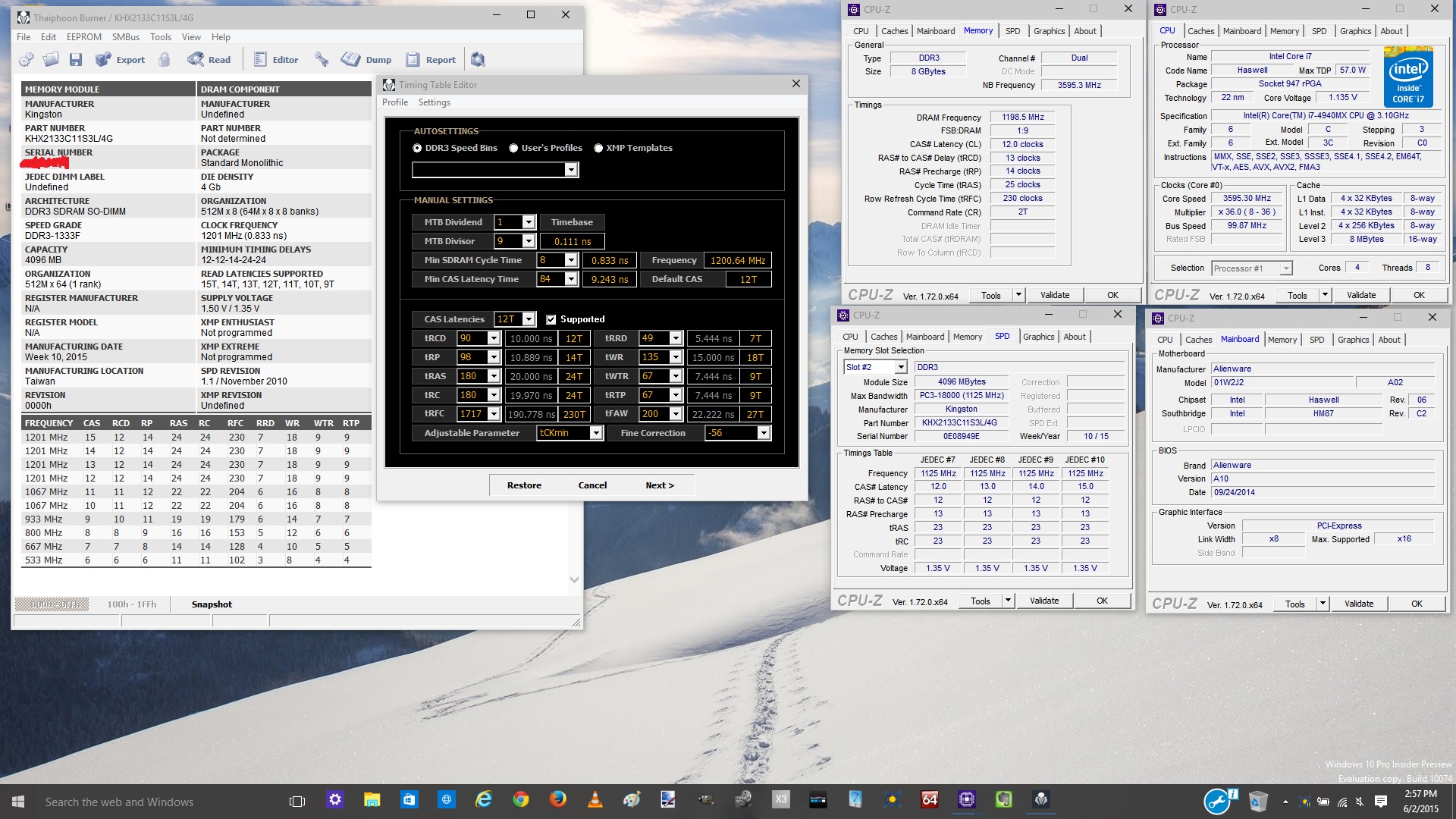Expand the Fine Correction dropdown

pyautogui.click(x=764, y=433)
